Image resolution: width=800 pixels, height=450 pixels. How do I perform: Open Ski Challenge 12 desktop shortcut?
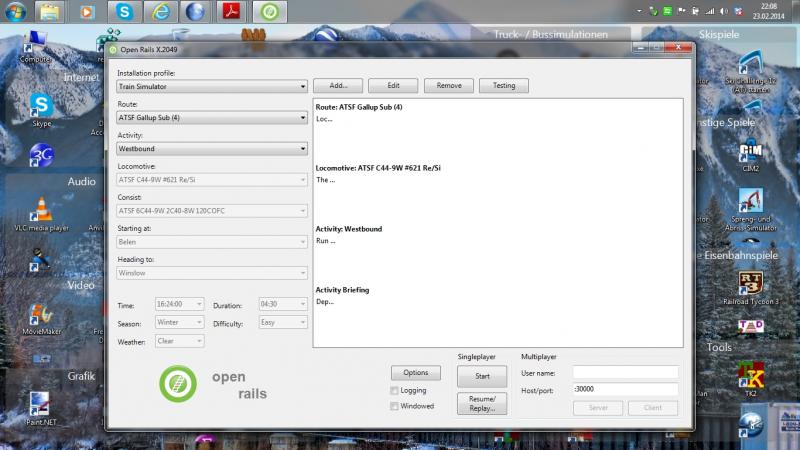point(751,72)
